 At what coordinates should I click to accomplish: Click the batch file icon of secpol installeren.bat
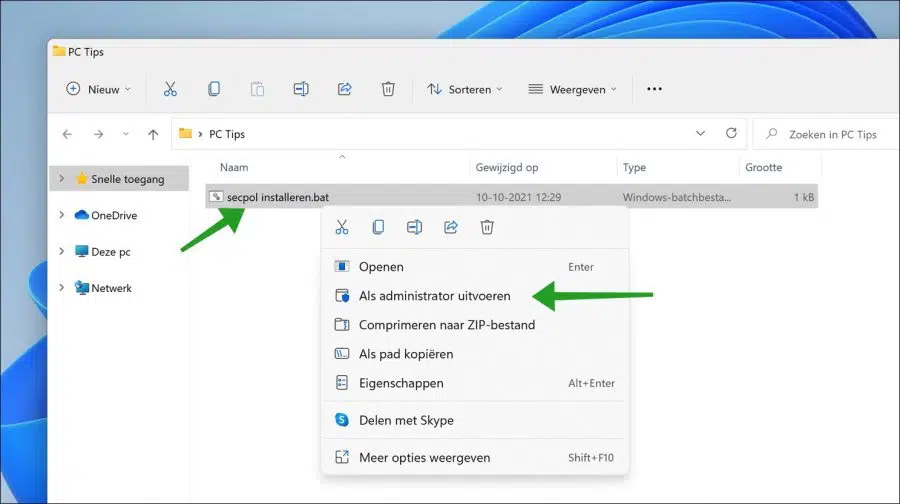click(x=216, y=196)
